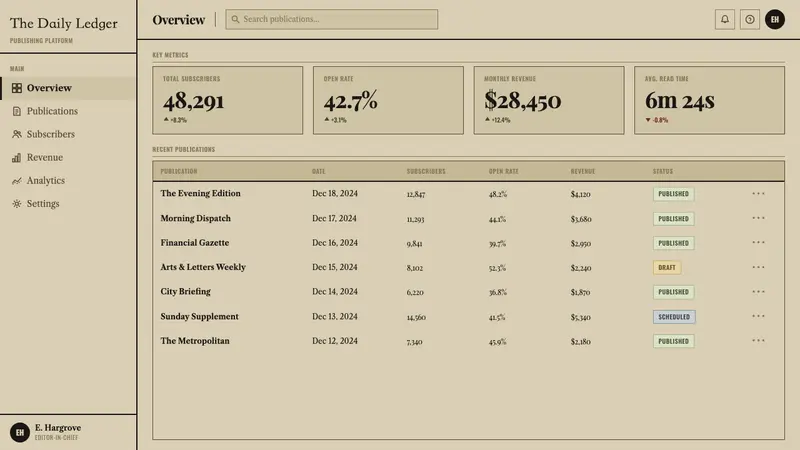This screenshot has height=450, width=800.
Task: Click the Settings gear icon
Action: 17,204
